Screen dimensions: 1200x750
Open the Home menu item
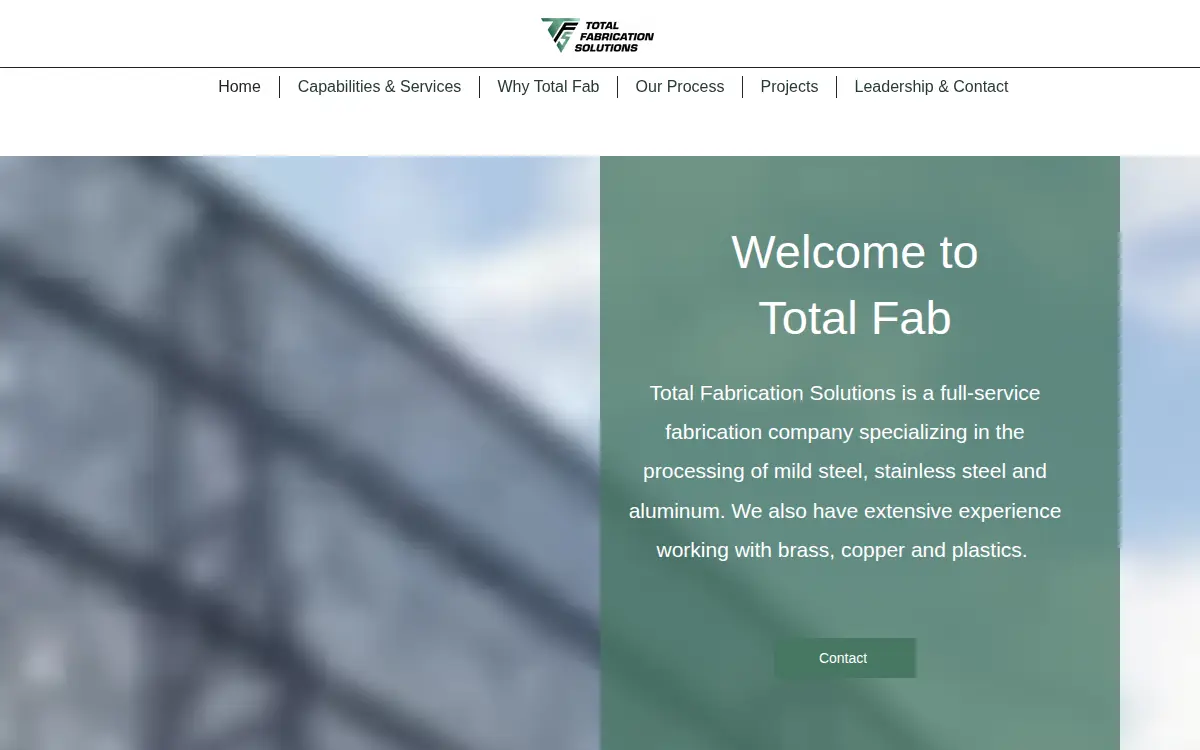pyautogui.click(x=240, y=87)
